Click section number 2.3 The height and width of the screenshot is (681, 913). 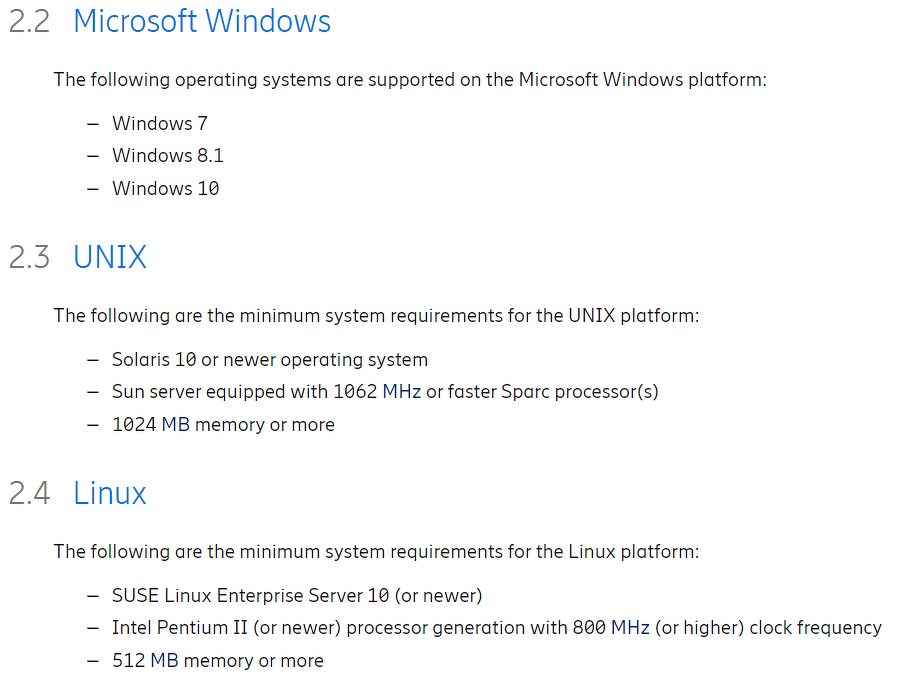(29, 257)
